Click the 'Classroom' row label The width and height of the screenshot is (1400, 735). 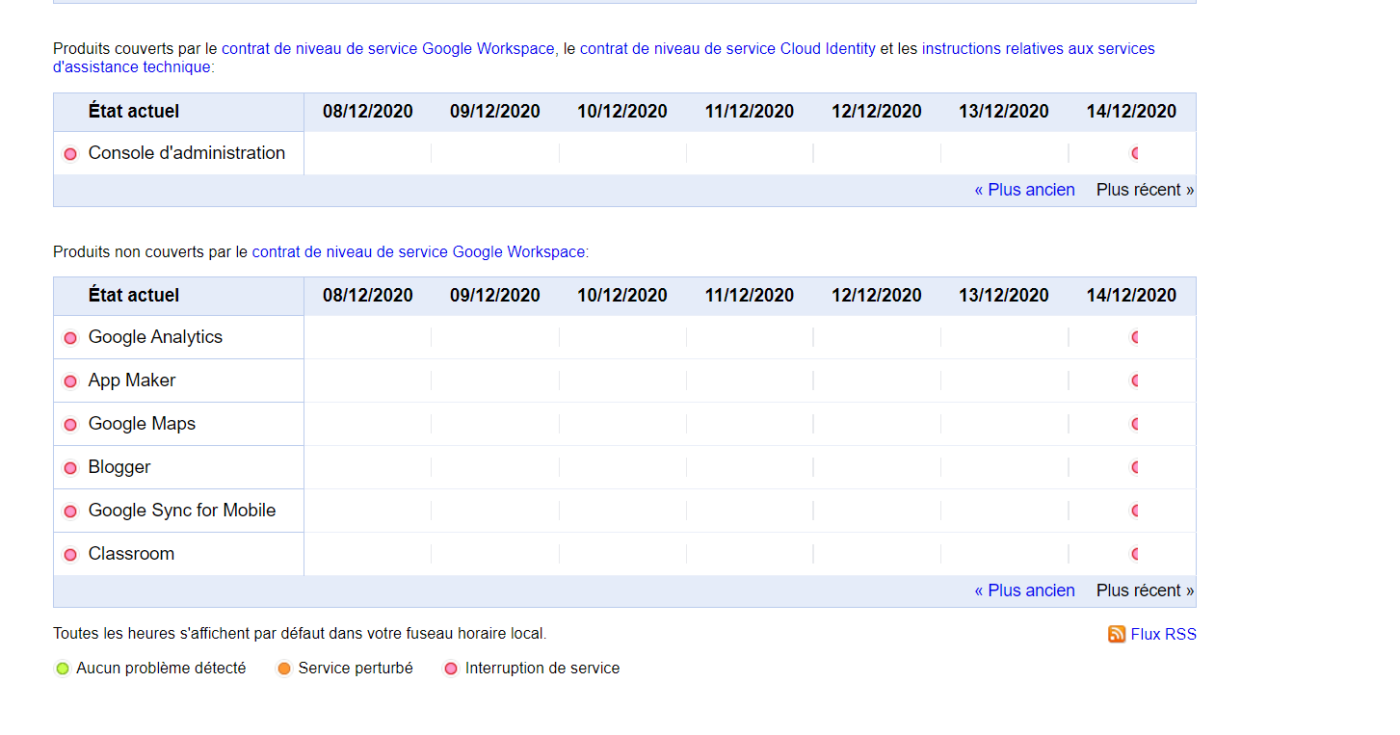click(131, 554)
